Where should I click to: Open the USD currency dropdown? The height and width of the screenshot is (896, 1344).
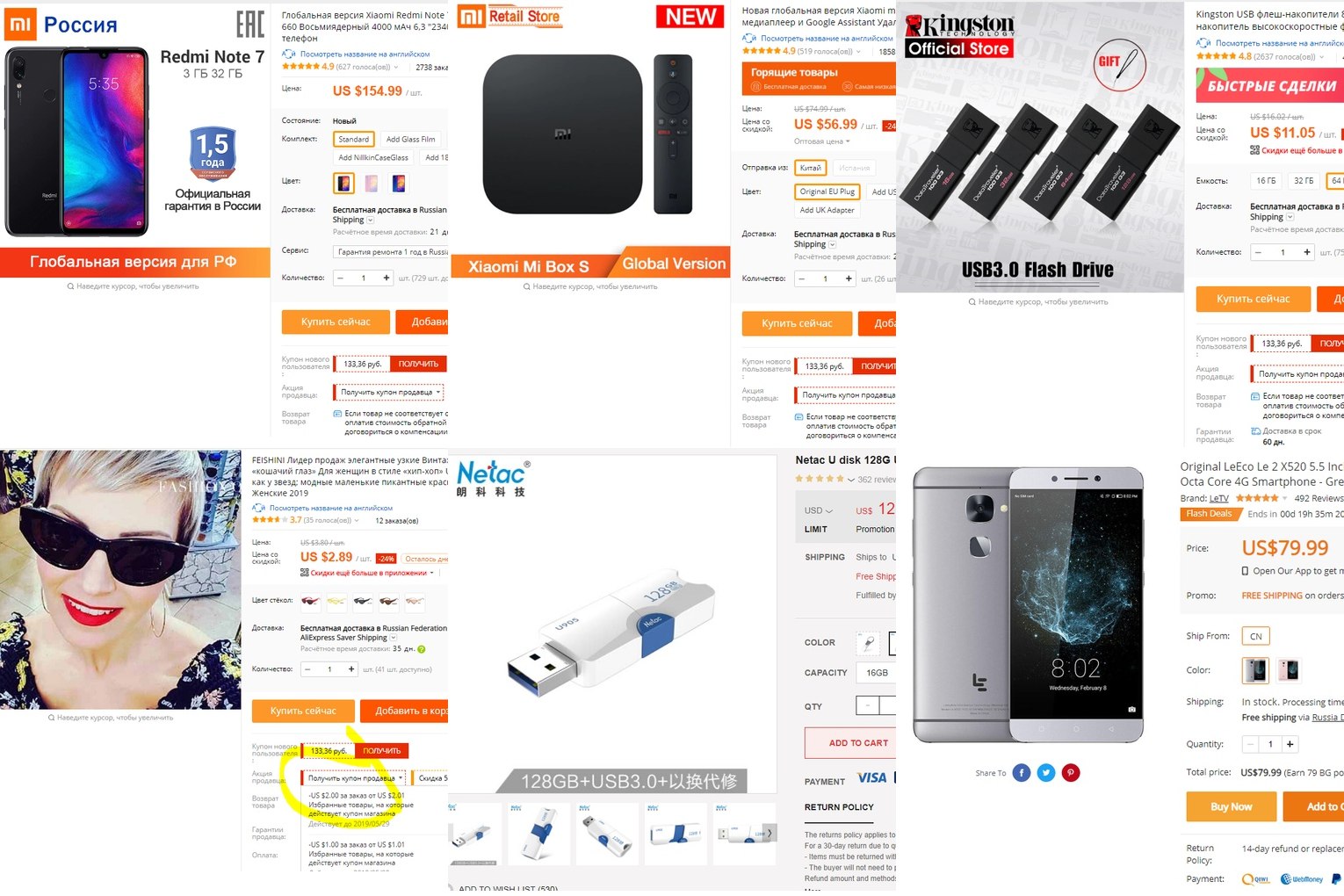point(819,510)
